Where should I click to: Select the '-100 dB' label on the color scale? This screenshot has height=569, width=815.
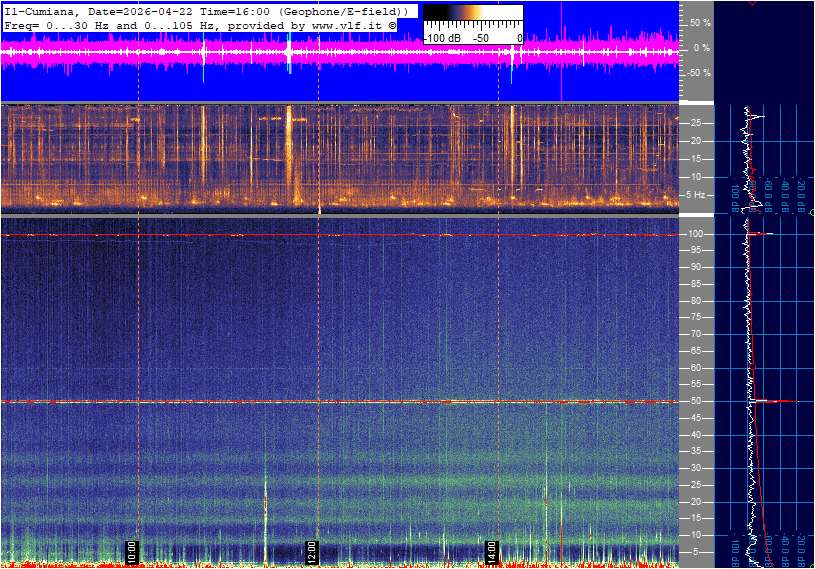click(442, 38)
